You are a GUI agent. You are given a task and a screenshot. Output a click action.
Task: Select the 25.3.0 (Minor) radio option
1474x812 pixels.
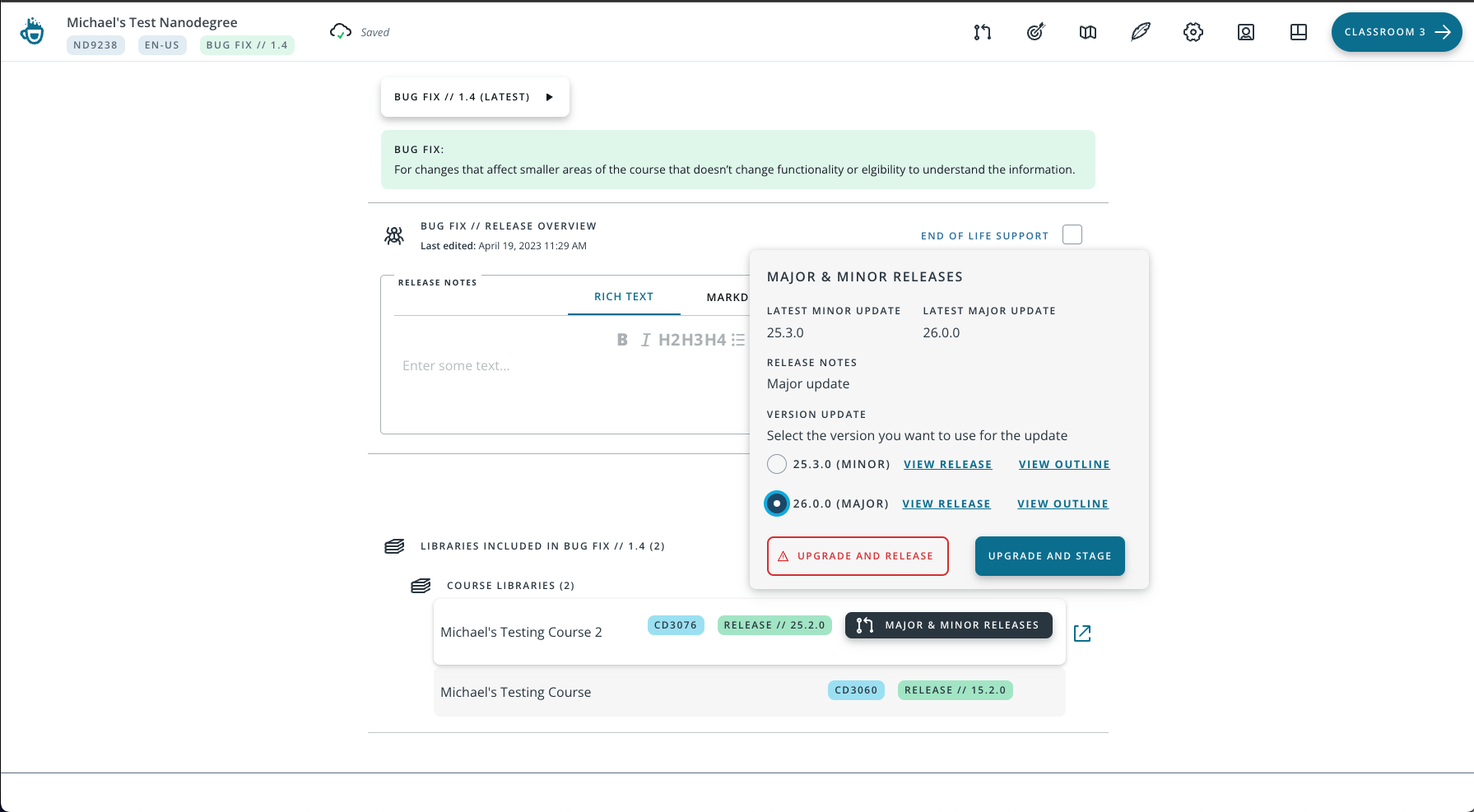(777, 464)
